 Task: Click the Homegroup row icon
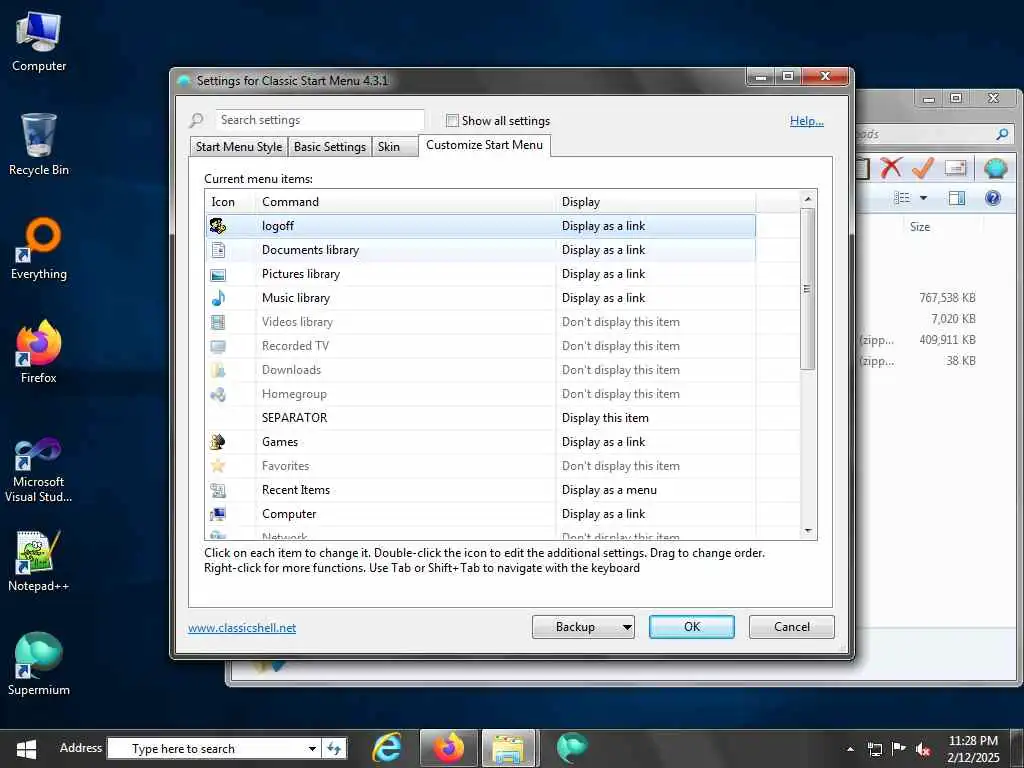point(218,394)
